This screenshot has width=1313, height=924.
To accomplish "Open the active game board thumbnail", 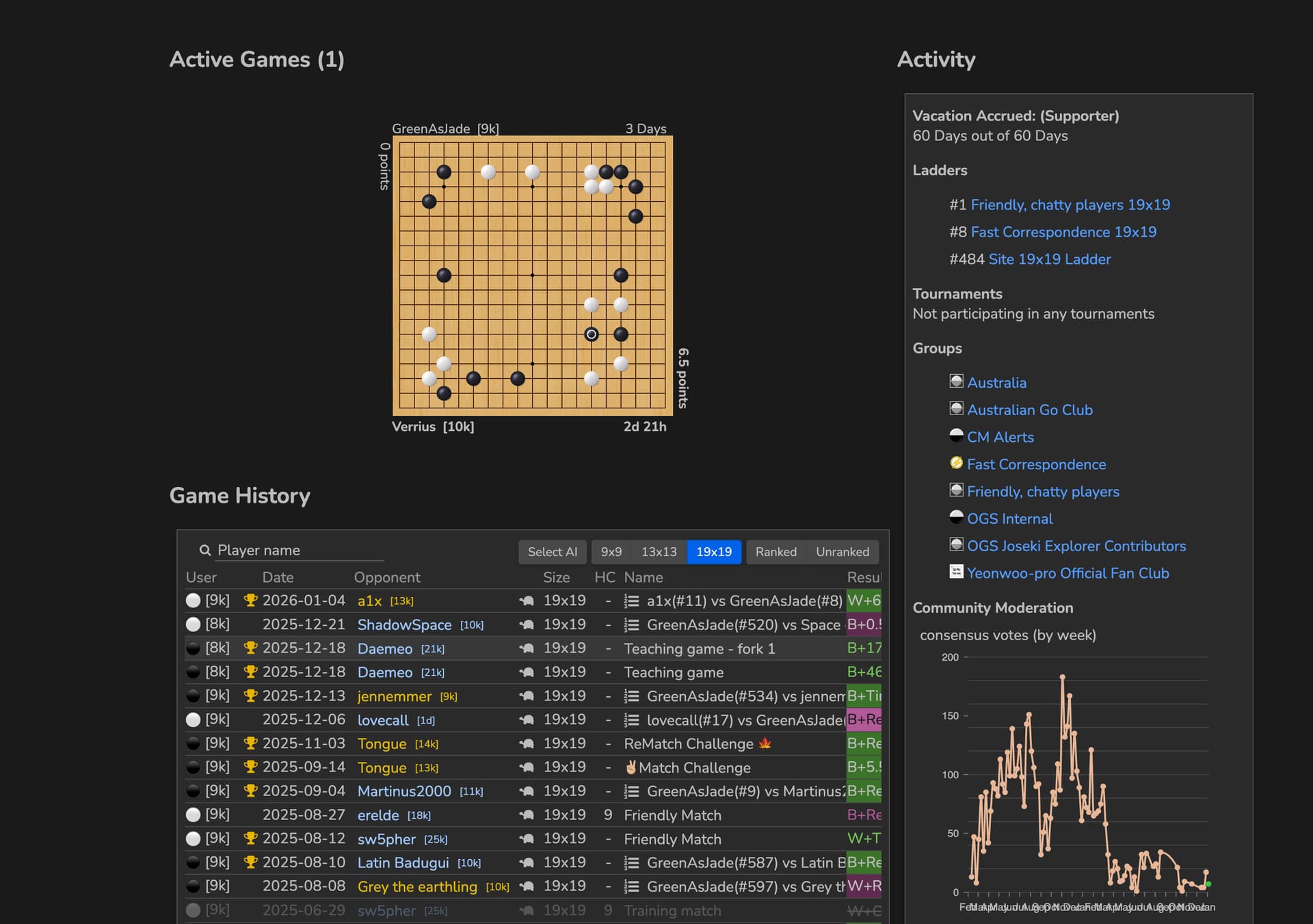I will coord(532,276).
